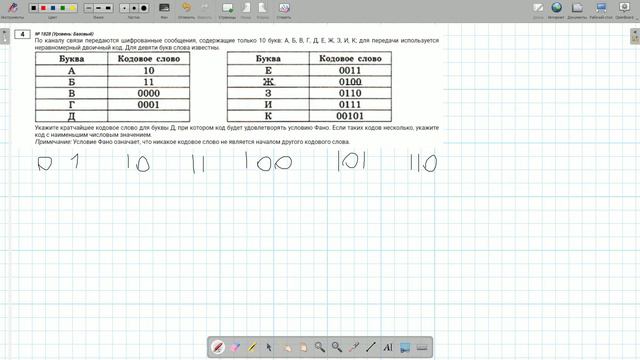Viewport: 640px width, 360px height.
Task: Select the Pen tool in bottom palette
Action: (x=218, y=347)
